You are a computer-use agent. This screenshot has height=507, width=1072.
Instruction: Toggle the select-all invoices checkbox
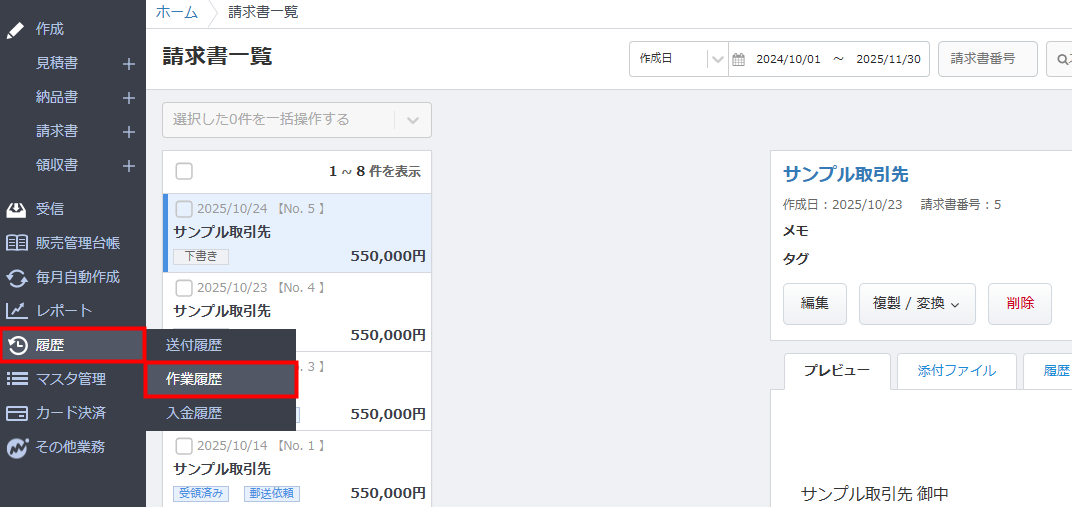click(184, 171)
